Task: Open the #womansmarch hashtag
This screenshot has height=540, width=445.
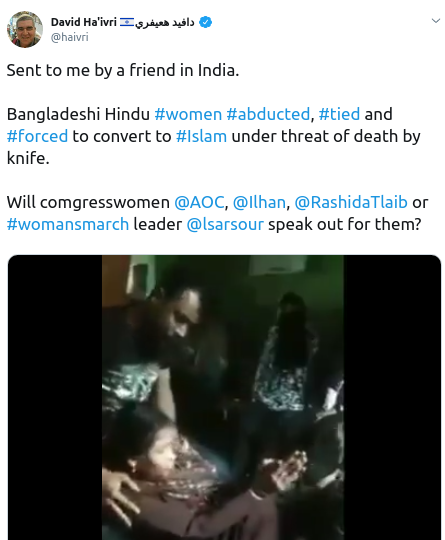Action: (68, 224)
